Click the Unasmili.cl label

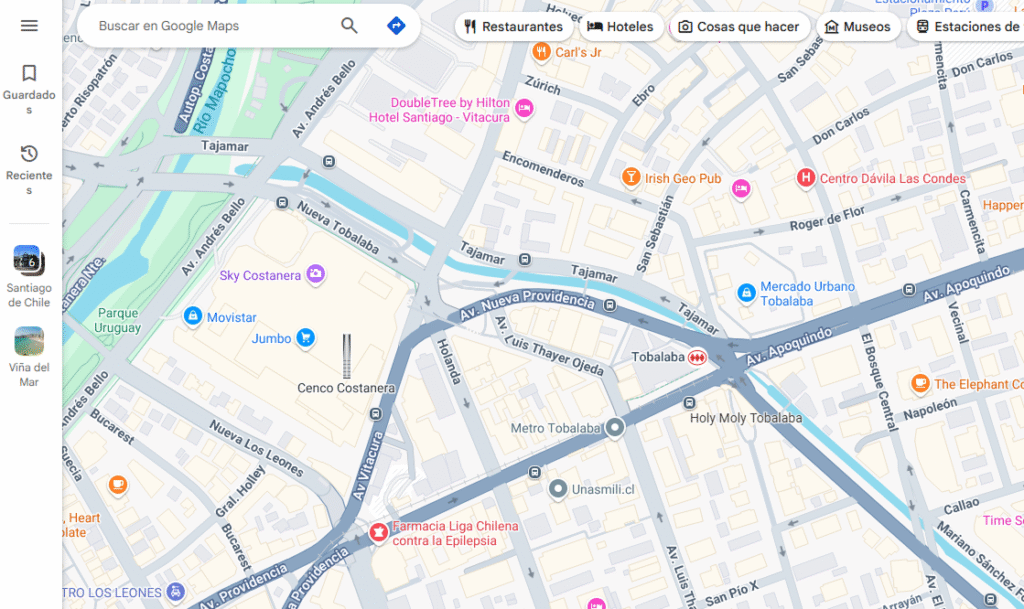603,490
